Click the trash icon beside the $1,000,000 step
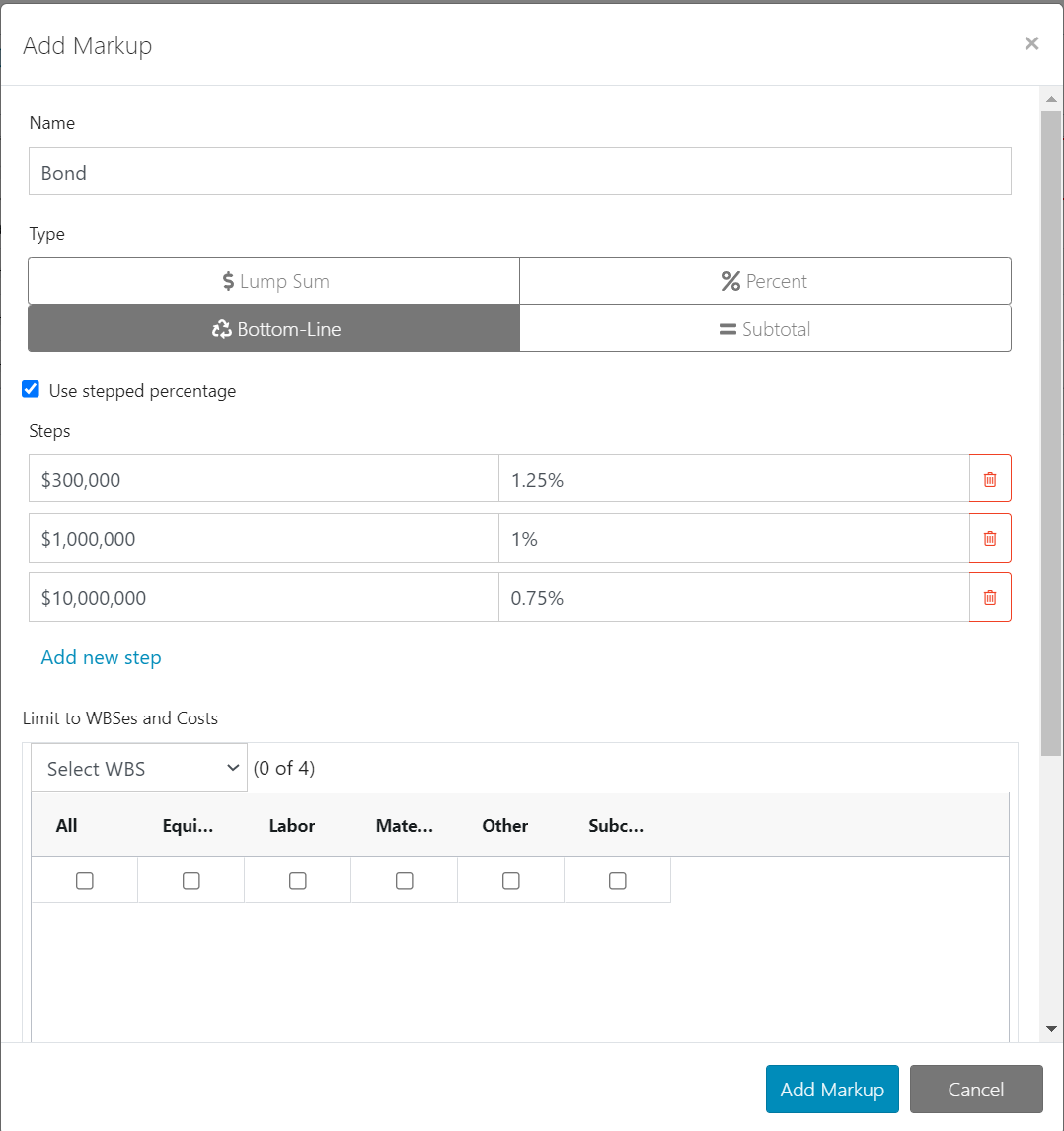 point(990,537)
